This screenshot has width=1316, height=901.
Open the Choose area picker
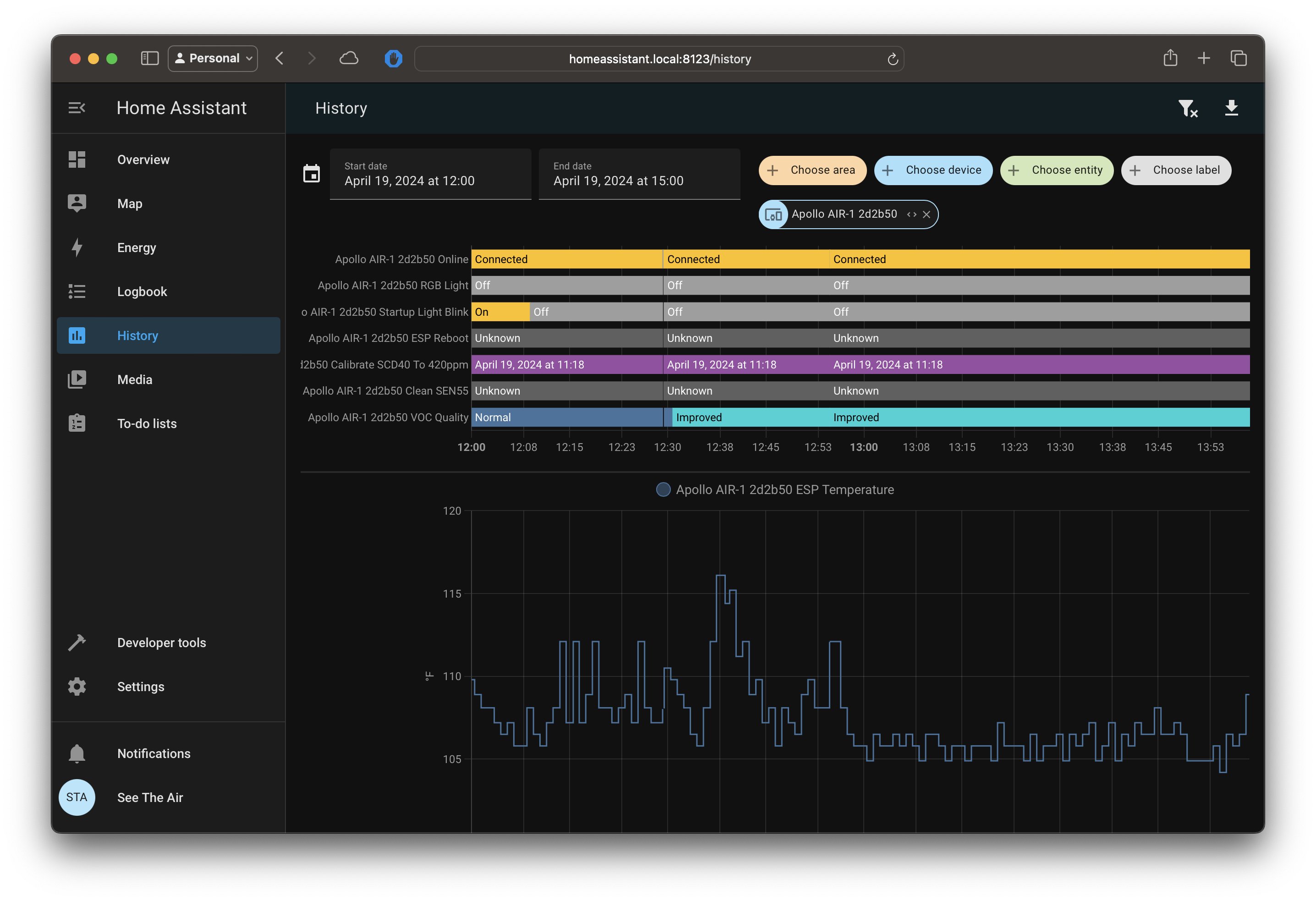(x=812, y=170)
